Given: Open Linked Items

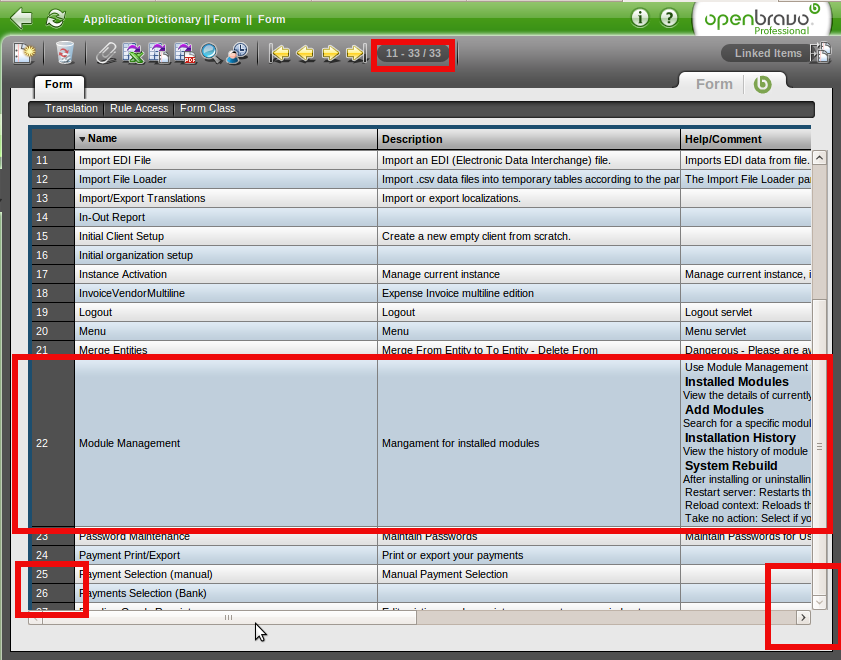Looking at the screenshot, I should click(x=768, y=53).
